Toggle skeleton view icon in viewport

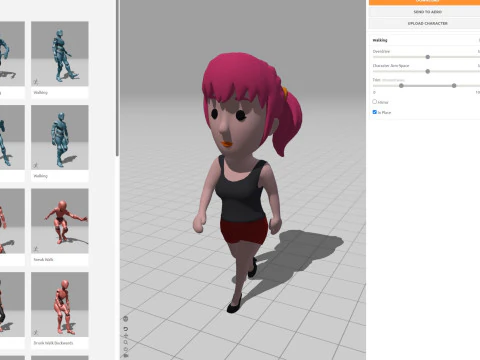[125, 319]
